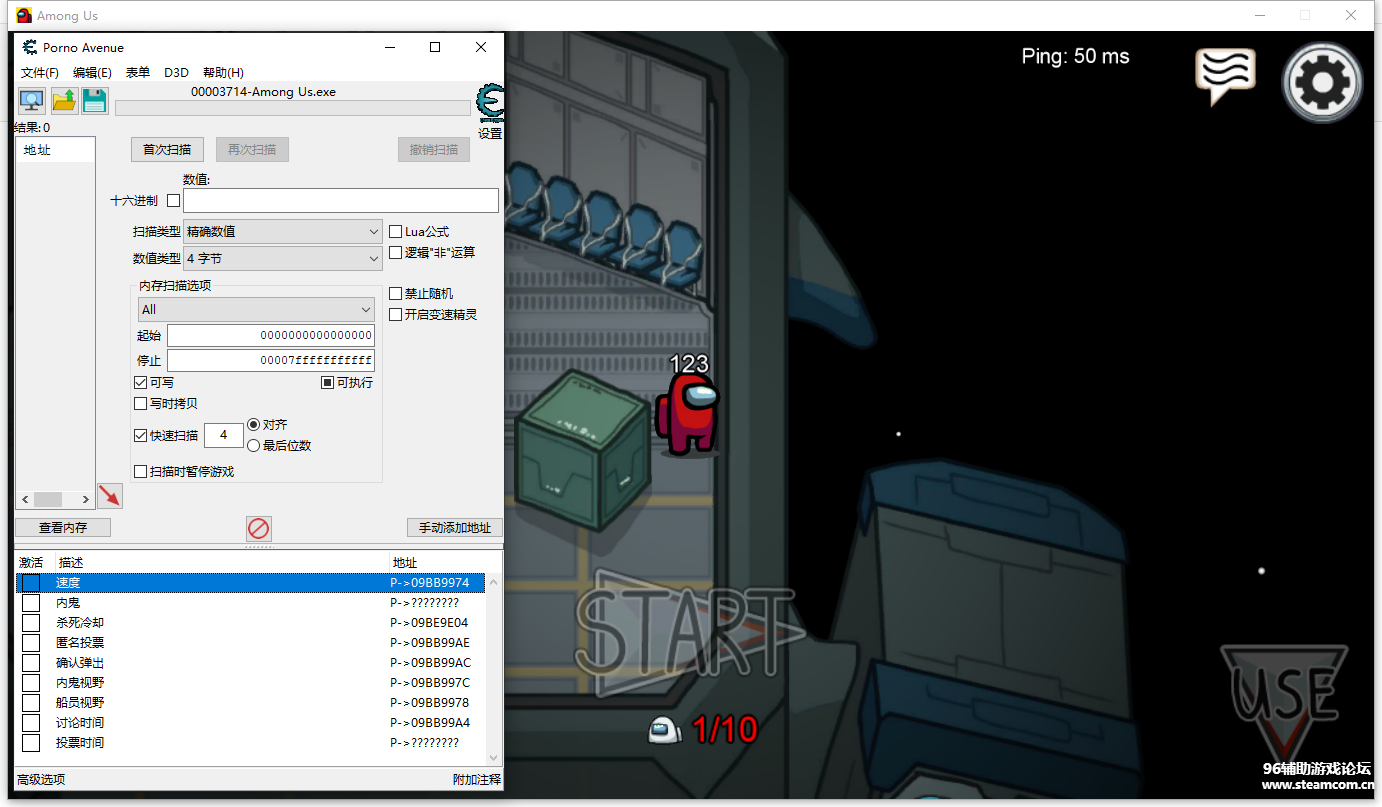Click the red no-entry clear list icon
This screenshot has height=807, width=1382.
pos(259,528)
